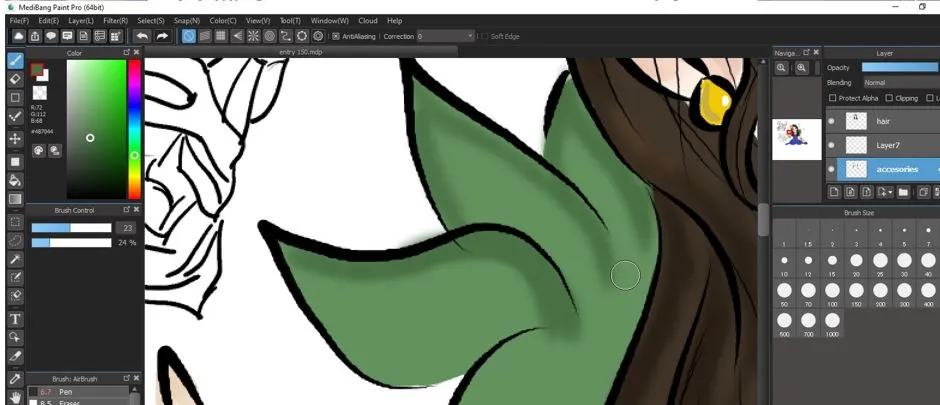This screenshot has height=405, width=940.
Task: Select the Eyedropper tool
Action: (x=16, y=379)
